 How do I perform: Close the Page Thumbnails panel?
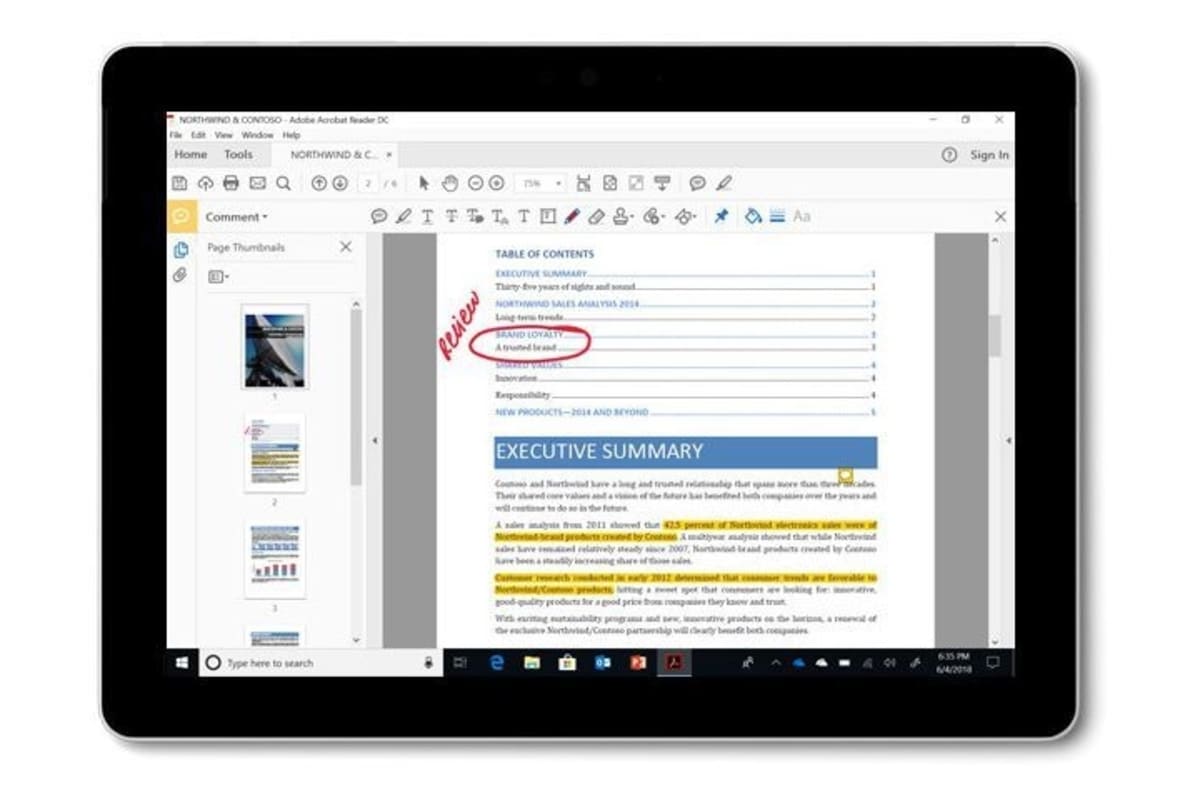[346, 247]
